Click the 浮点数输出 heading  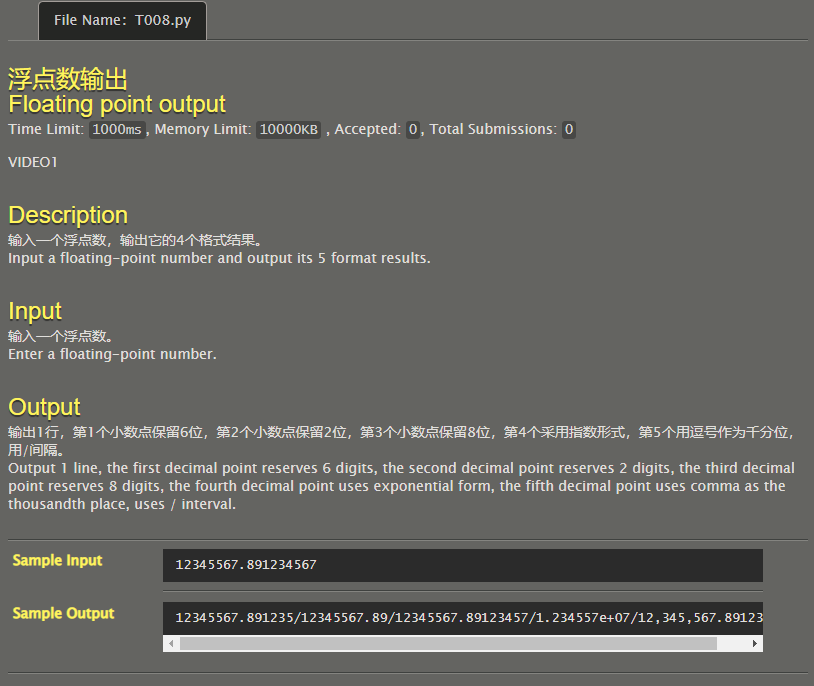click(66, 77)
